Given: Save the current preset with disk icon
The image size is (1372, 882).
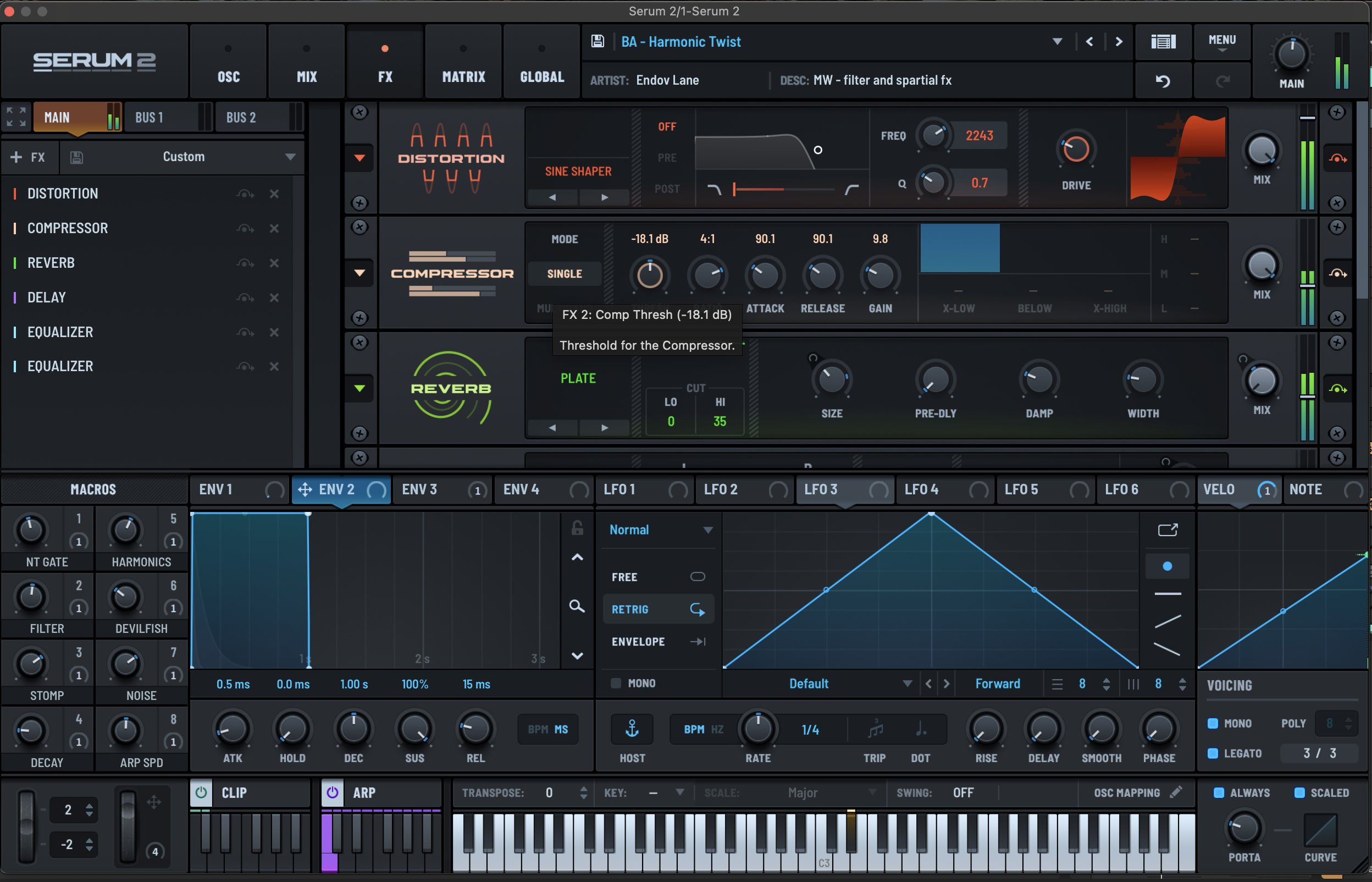Looking at the screenshot, I should pyautogui.click(x=597, y=41).
